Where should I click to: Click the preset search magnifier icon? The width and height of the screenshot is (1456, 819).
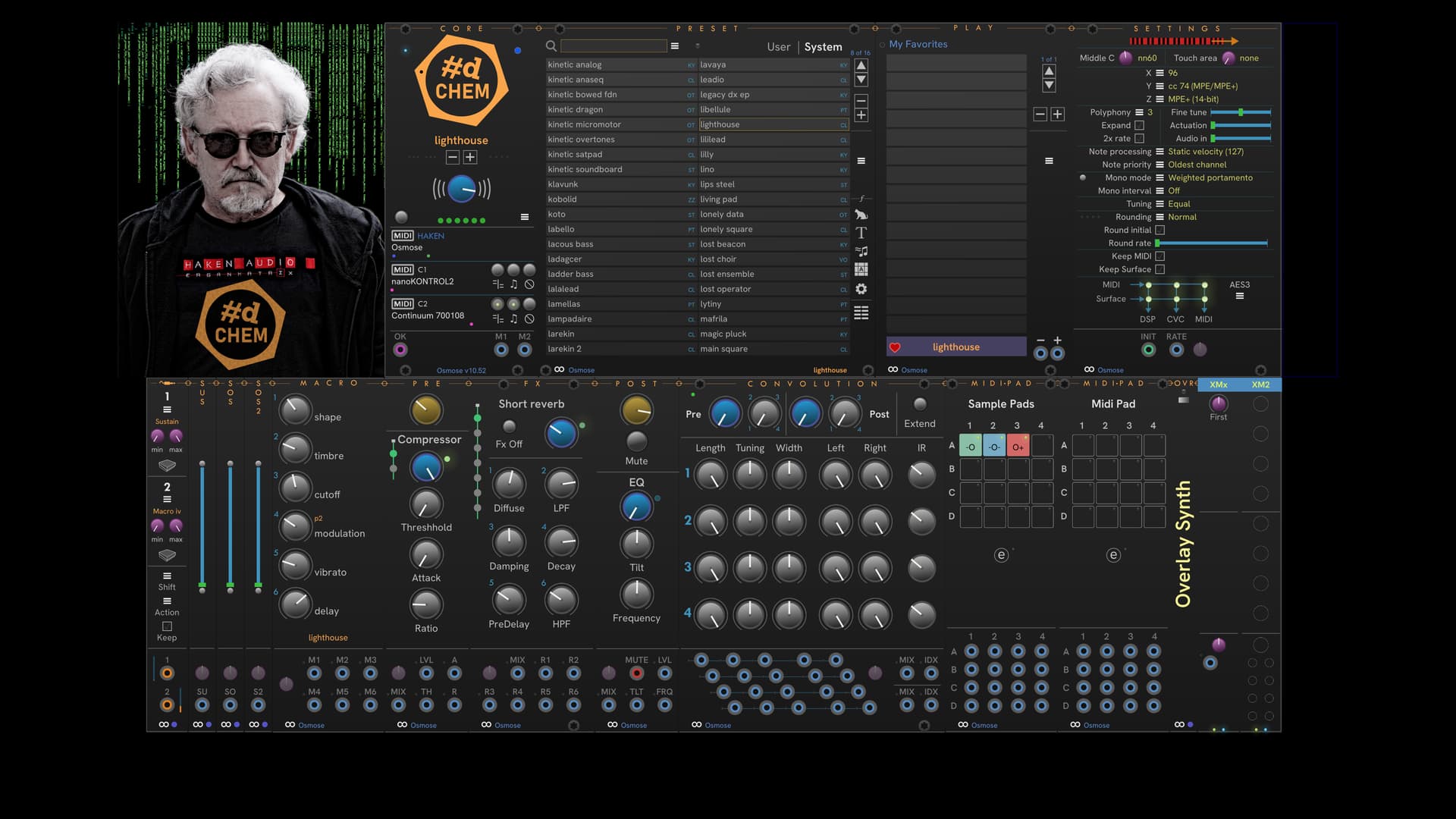[x=551, y=46]
